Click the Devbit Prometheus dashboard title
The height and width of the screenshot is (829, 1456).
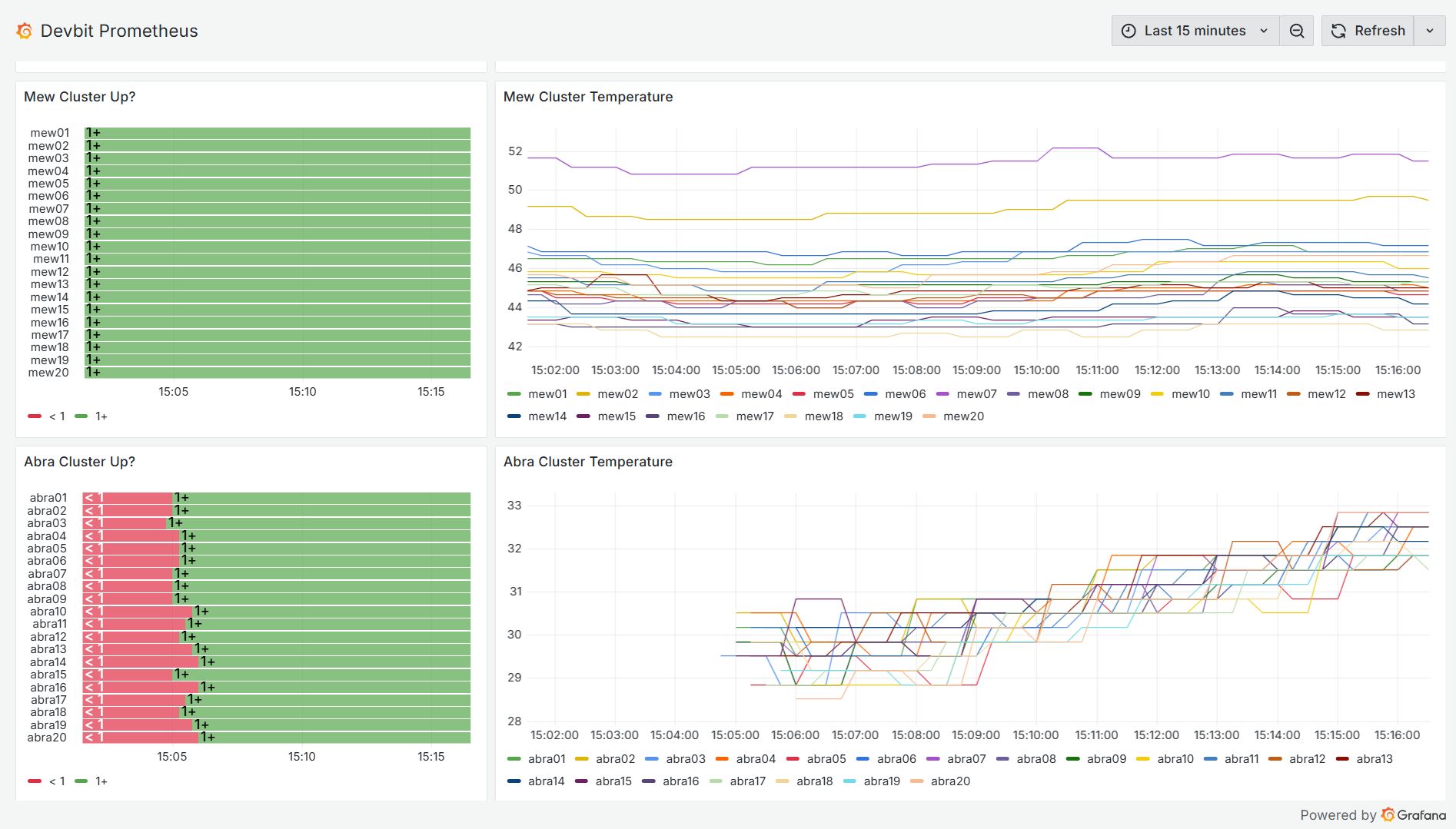[119, 31]
